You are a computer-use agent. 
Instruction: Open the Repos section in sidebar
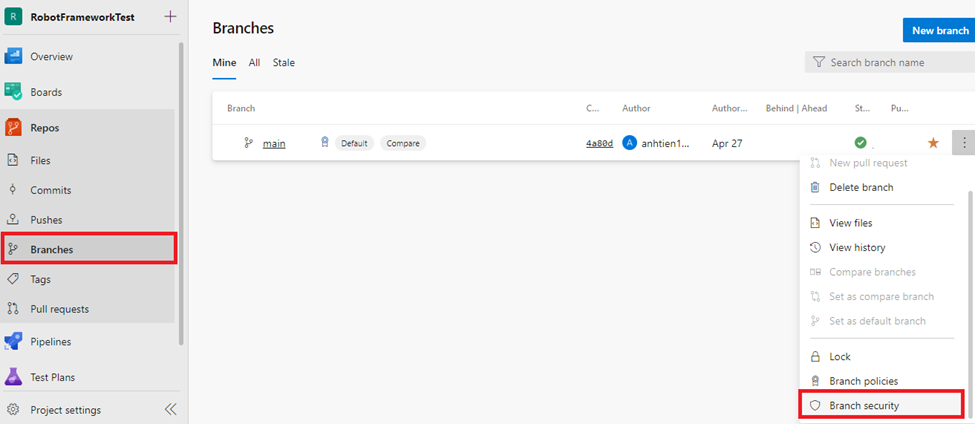pyautogui.click(x=45, y=127)
